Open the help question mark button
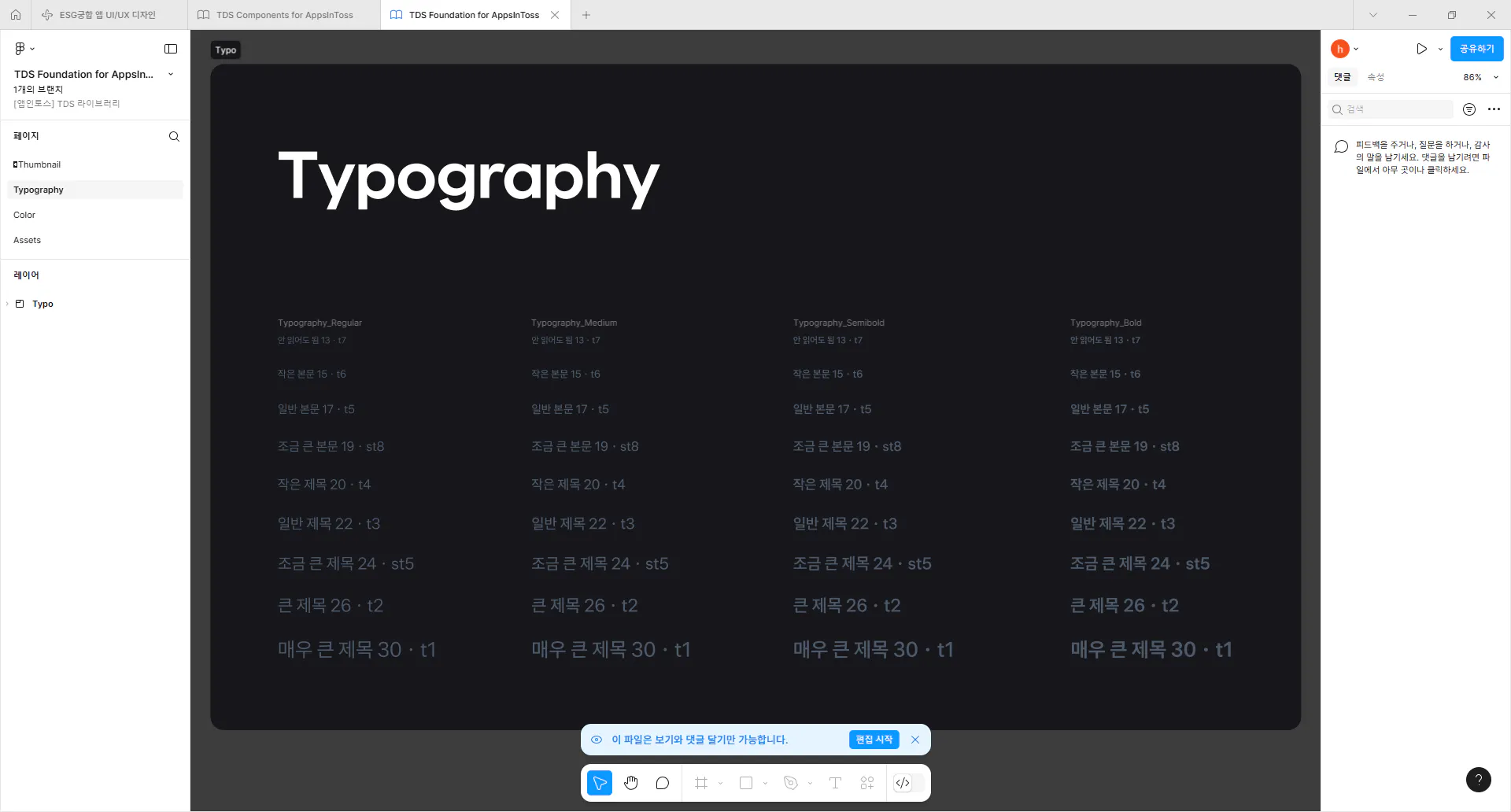 [x=1479, y=780]
